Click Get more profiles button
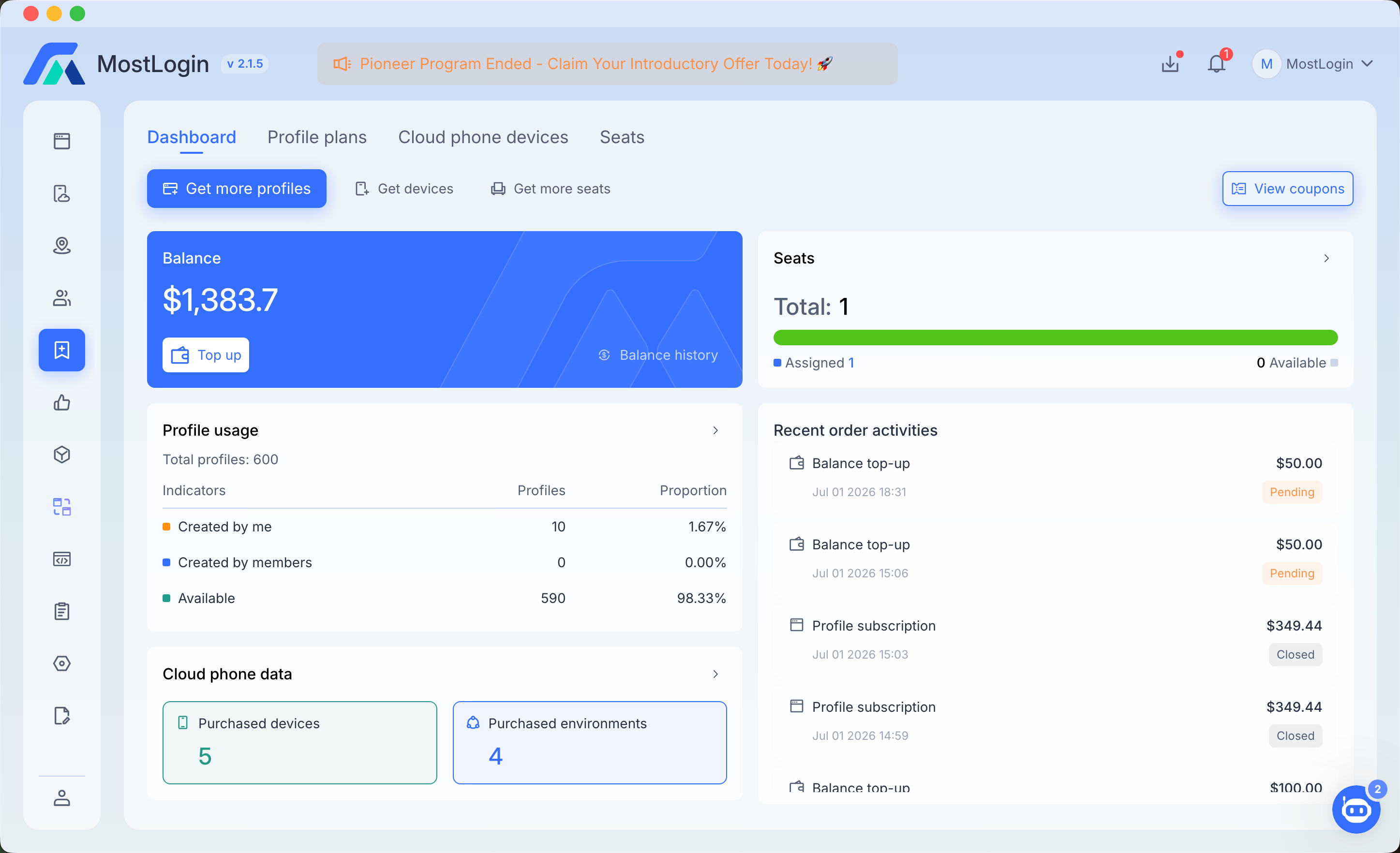1400x853 pixels. tap(237, 189)
